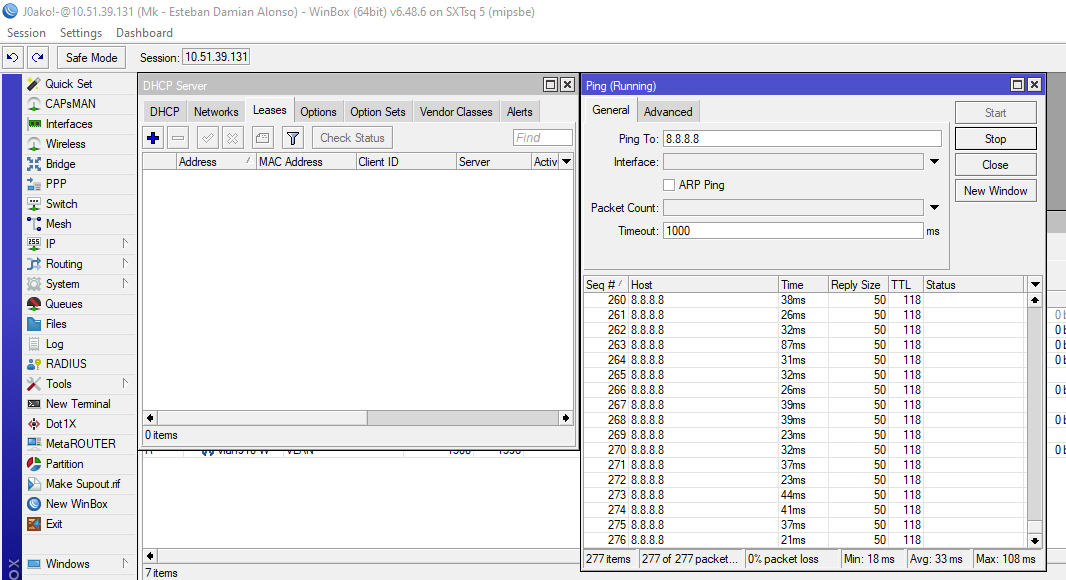Launch New Terminal from the sidebar
The width and height of the screenshot is (1066, 580).
(x=78, y=404)
